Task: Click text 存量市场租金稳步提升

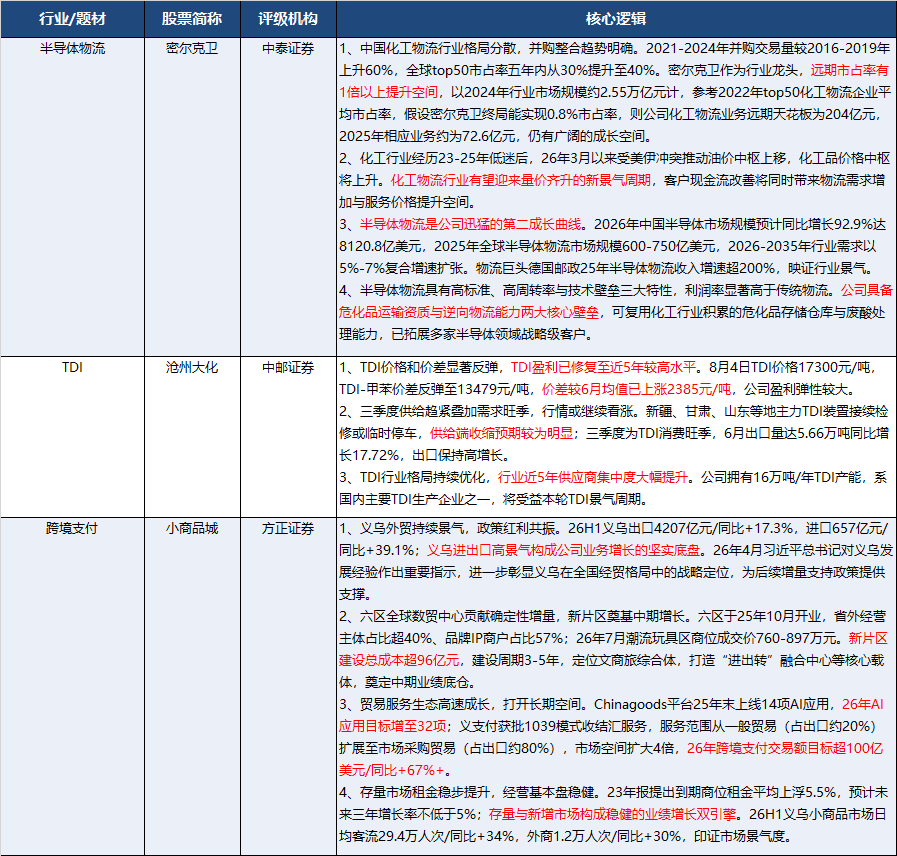Action: 424,792
